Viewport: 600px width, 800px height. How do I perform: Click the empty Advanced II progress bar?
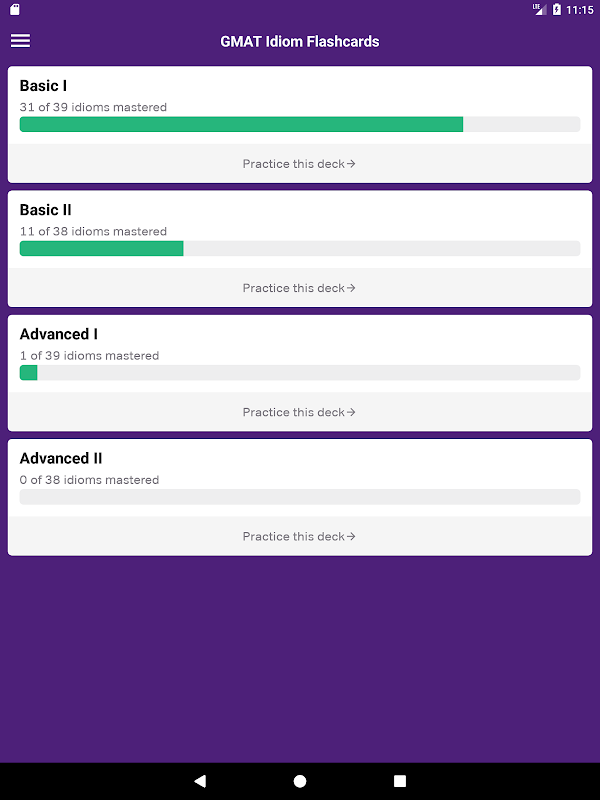click(x=300, y=497)
